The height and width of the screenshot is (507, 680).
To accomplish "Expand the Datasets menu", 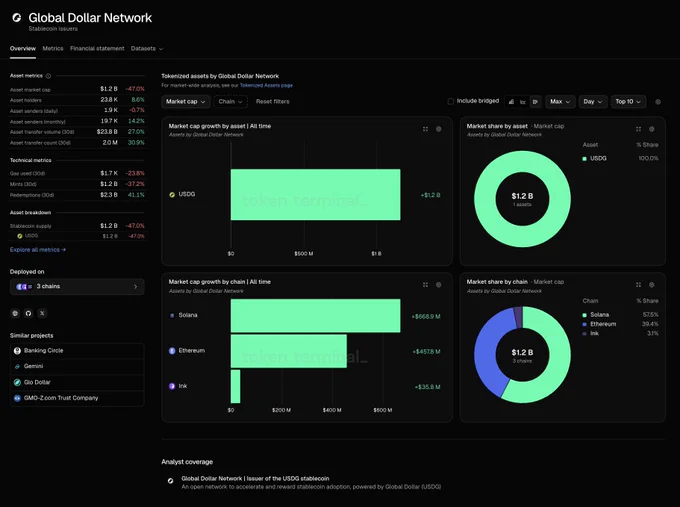I will click(147, 49).
